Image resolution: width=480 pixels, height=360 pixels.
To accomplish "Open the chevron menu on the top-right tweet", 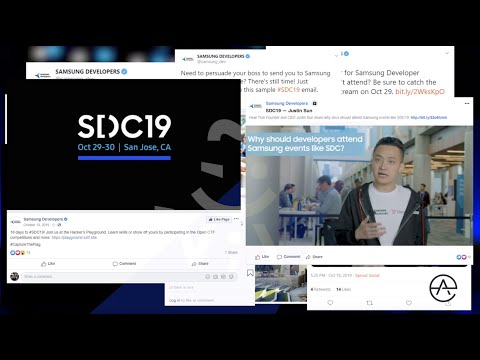I will point(447,53).
